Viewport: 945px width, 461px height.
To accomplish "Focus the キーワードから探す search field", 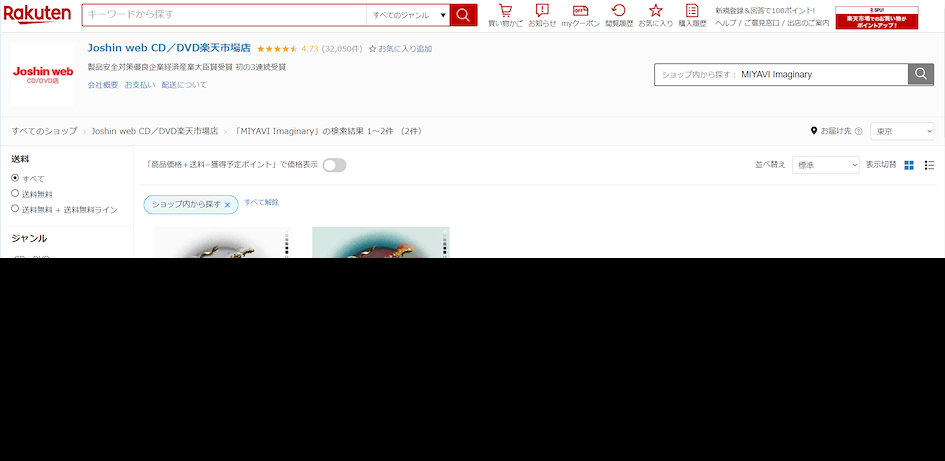I will point(224,15).
